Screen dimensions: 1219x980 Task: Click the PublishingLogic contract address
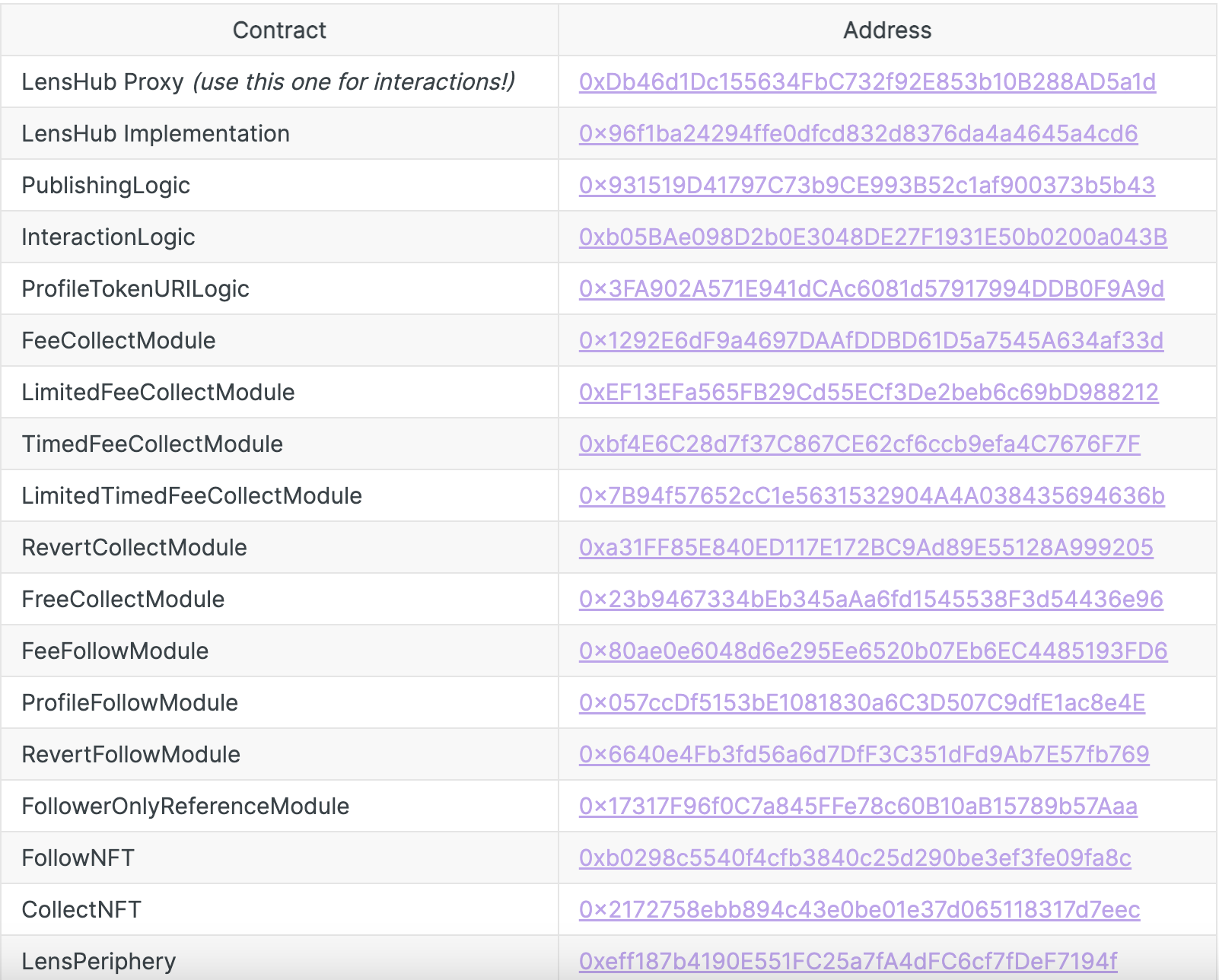pos(867,186)
